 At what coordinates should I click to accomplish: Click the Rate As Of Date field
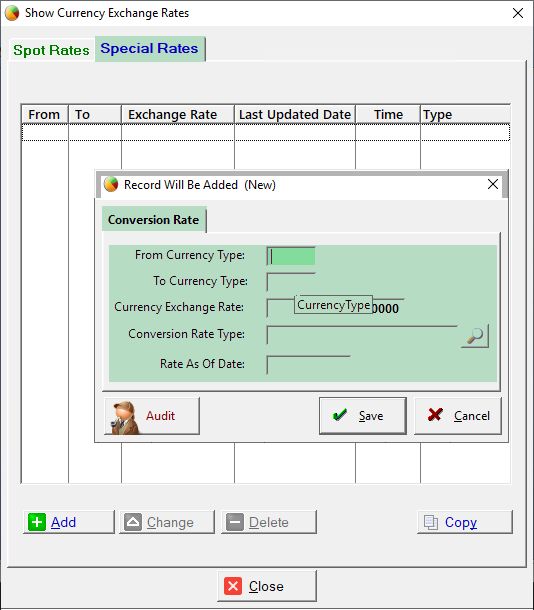[308, 365]
